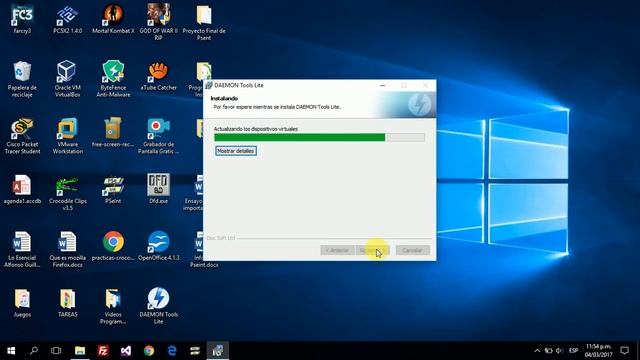Open File Explorer from the taskbar
640x360 pixels.
tap(80, 350)
